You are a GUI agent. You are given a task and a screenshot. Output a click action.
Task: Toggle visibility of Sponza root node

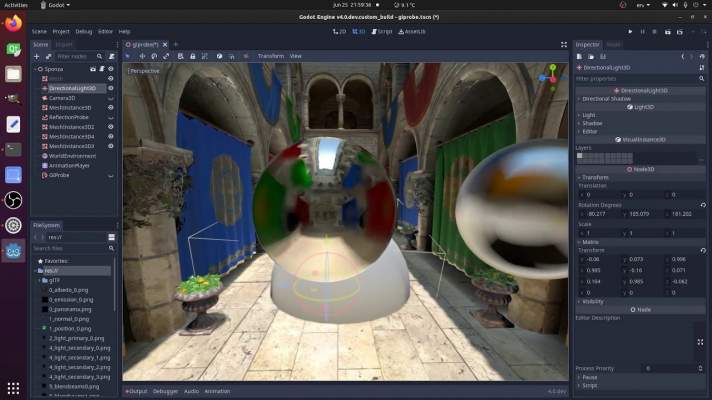tap(111, 69)
